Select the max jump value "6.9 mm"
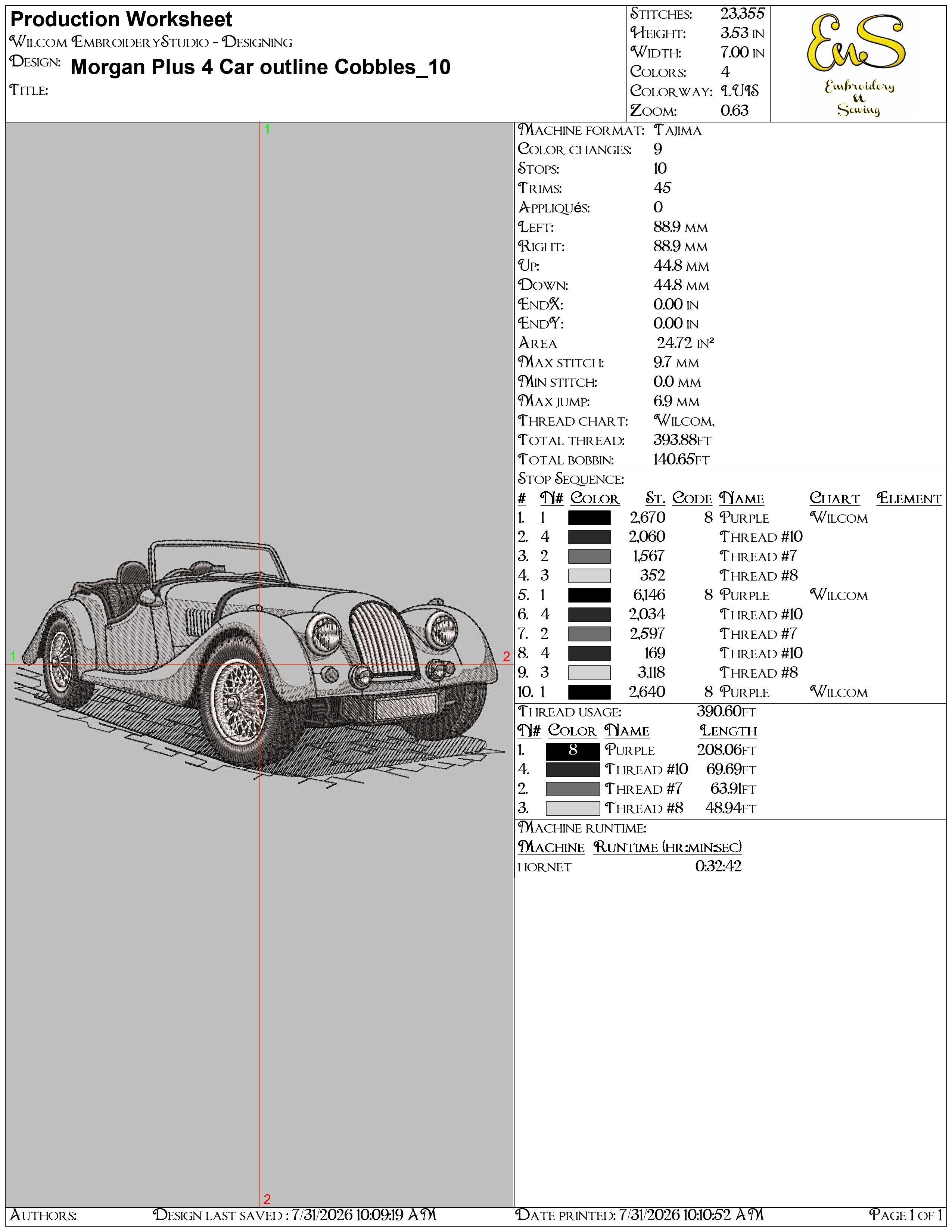Viewport: 952px width, 1232px height. tap(676, 401)
